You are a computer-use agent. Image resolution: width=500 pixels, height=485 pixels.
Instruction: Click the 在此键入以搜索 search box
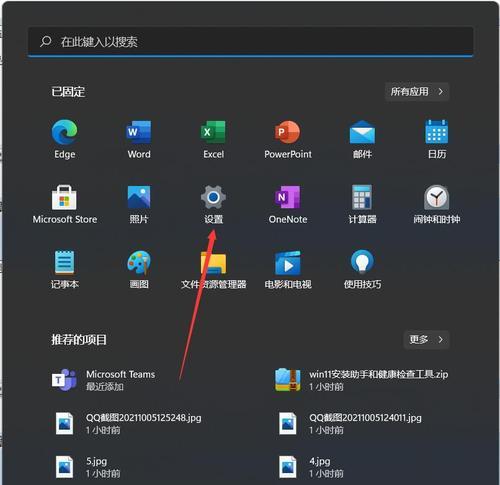pyautogui.click(x=250, y=42)
